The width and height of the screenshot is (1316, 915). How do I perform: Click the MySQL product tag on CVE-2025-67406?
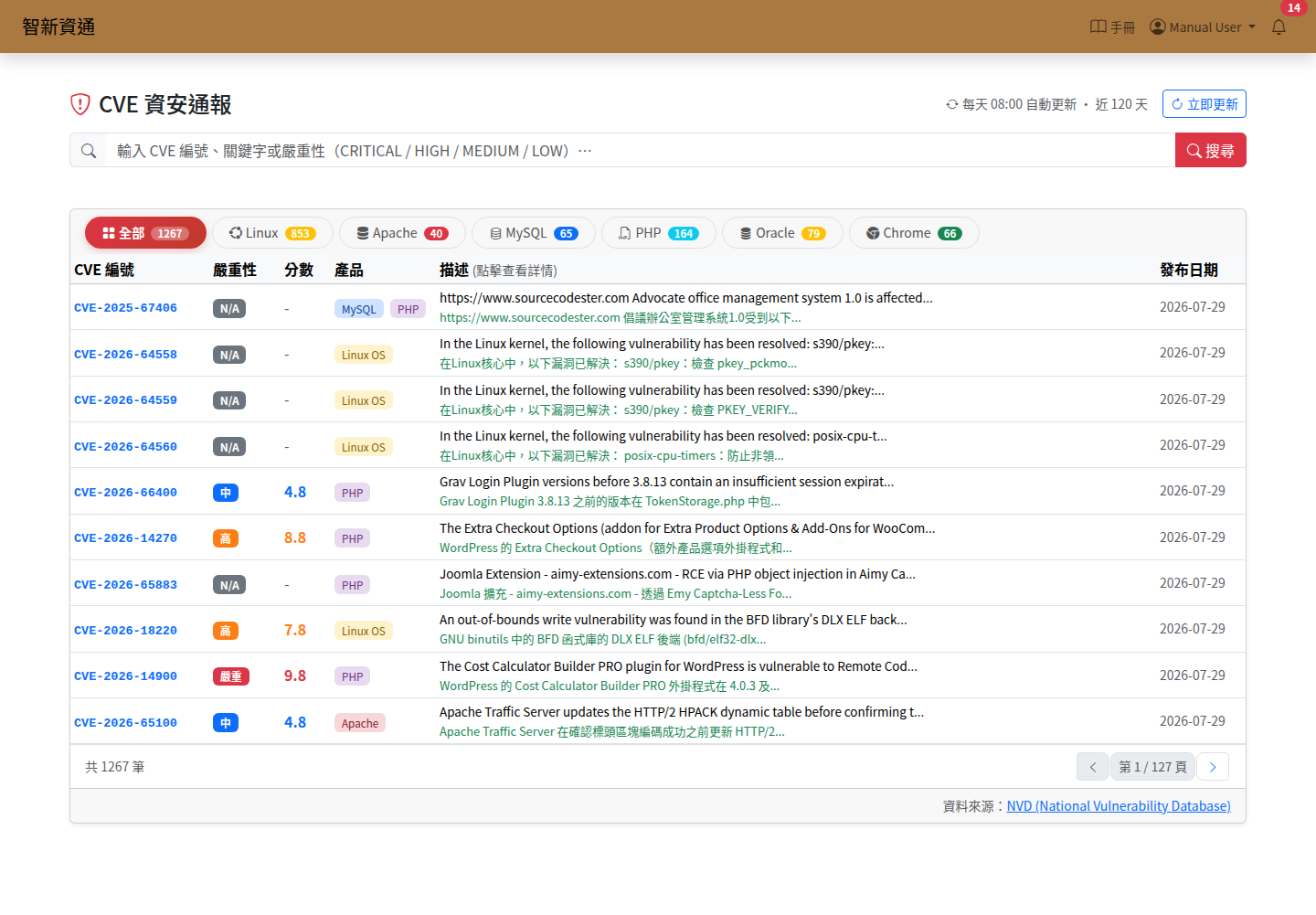pyautogui.click(x=359, y=309)
